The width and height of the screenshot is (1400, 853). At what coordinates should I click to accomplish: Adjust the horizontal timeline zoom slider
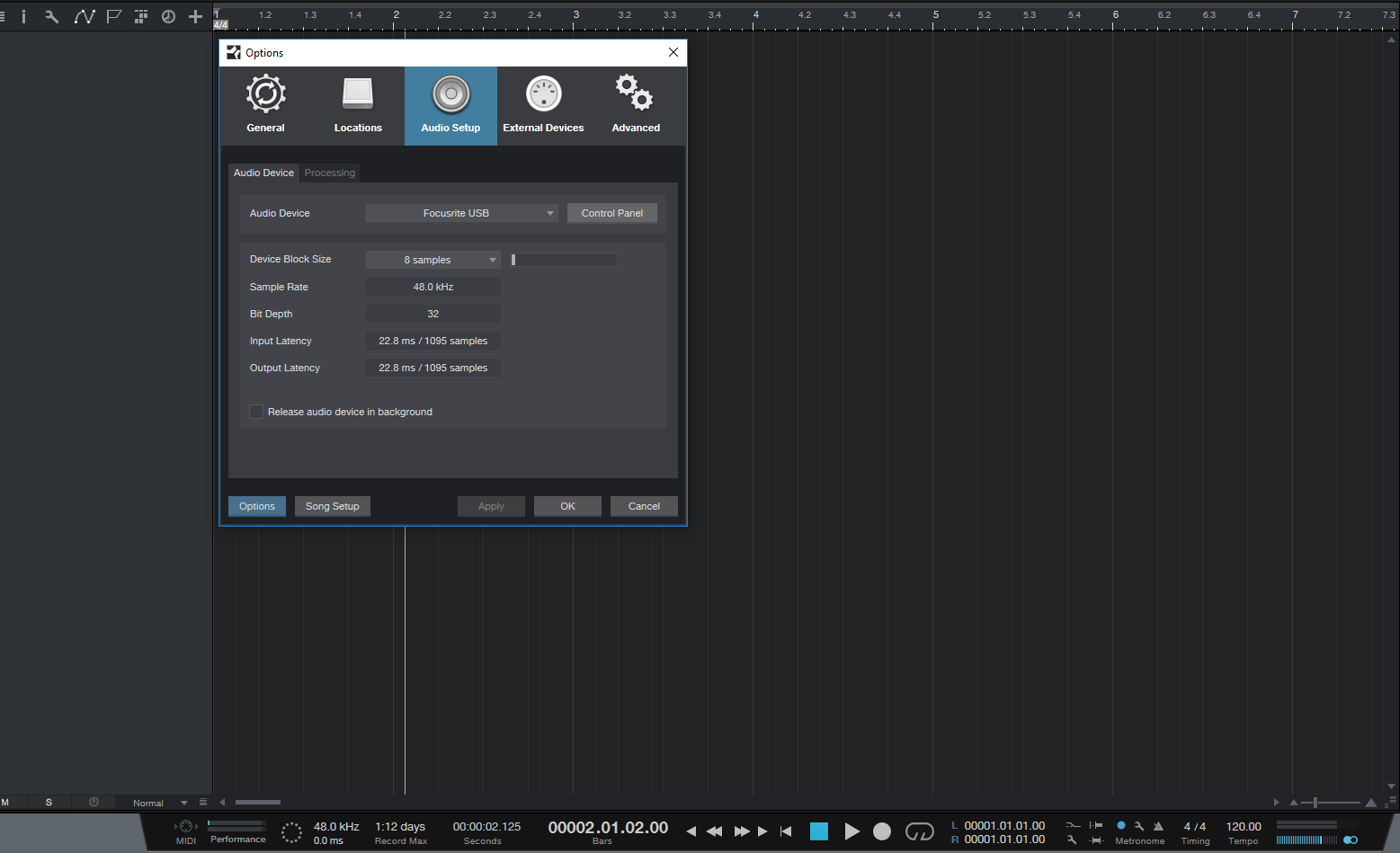1333,802
